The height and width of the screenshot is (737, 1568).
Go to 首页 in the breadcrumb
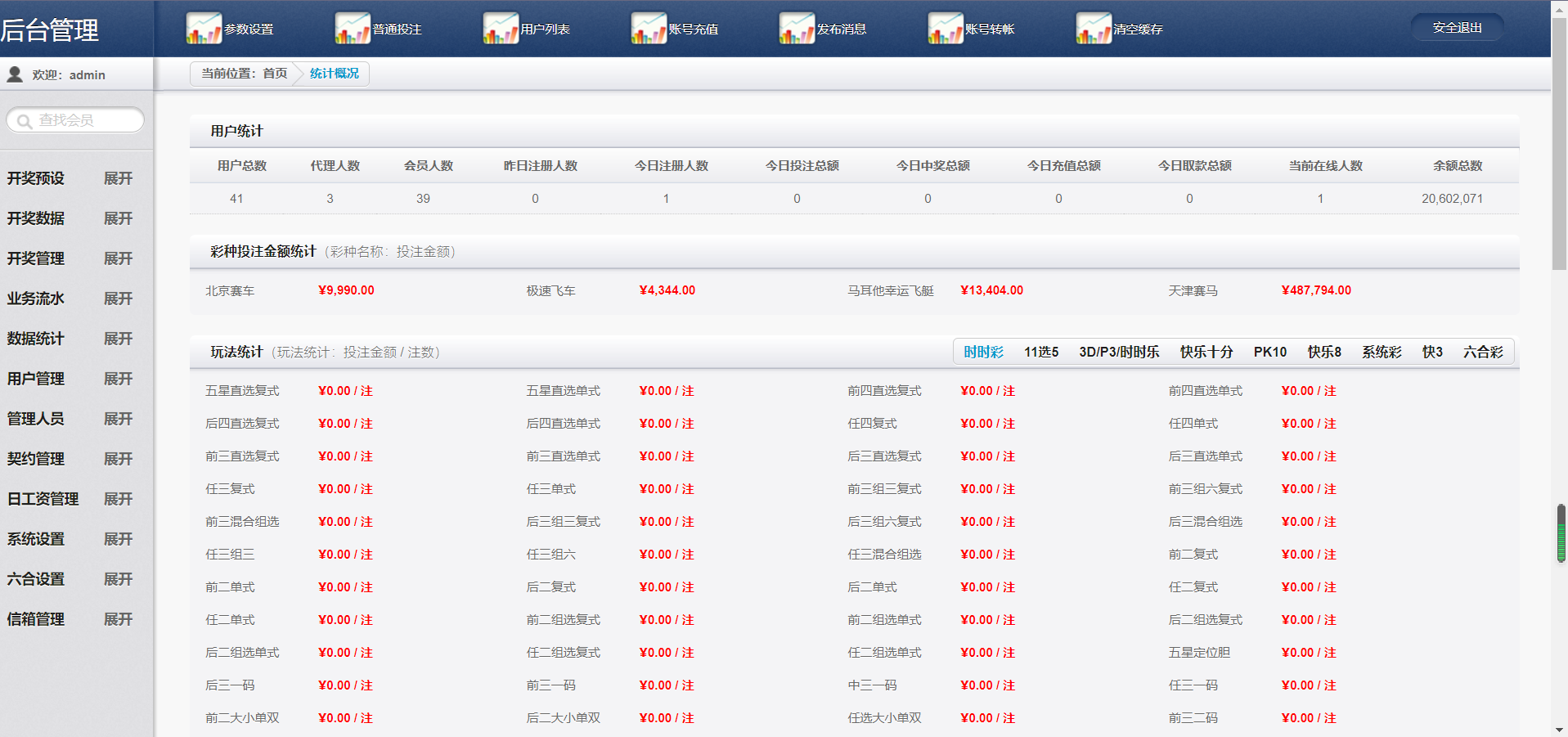click(x=275, y=74)
